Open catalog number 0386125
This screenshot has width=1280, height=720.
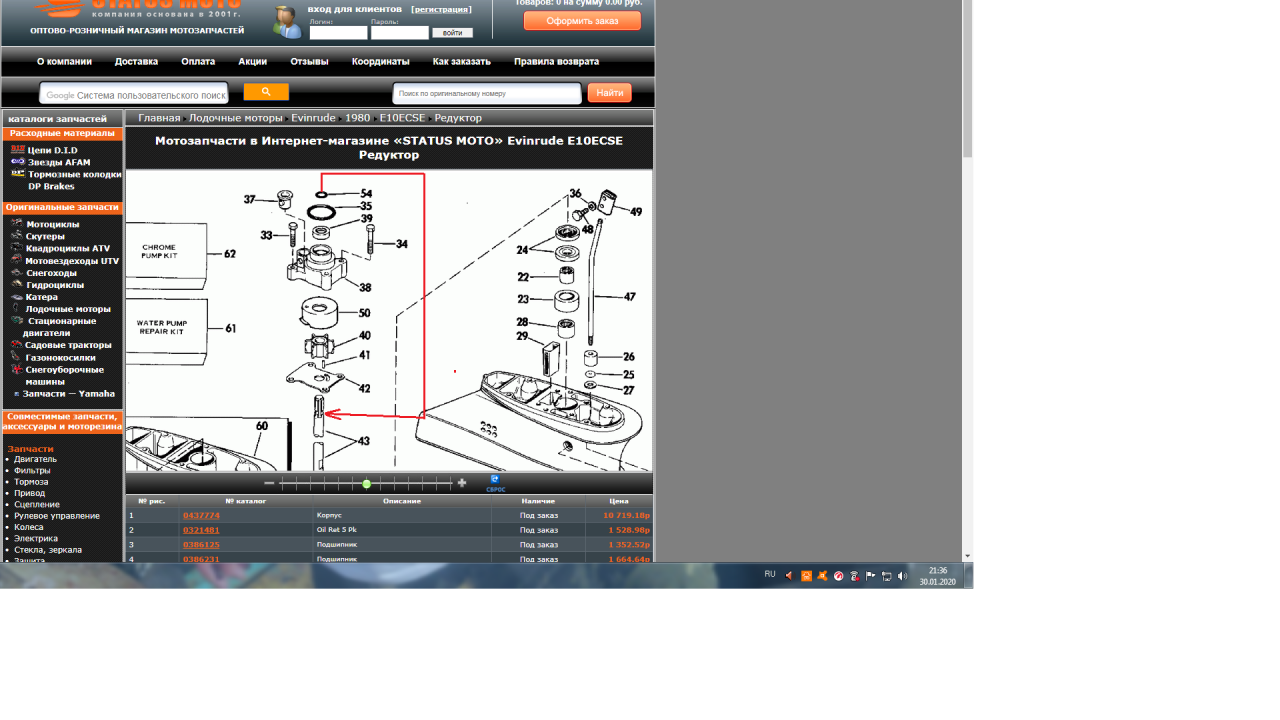(201, 545)
